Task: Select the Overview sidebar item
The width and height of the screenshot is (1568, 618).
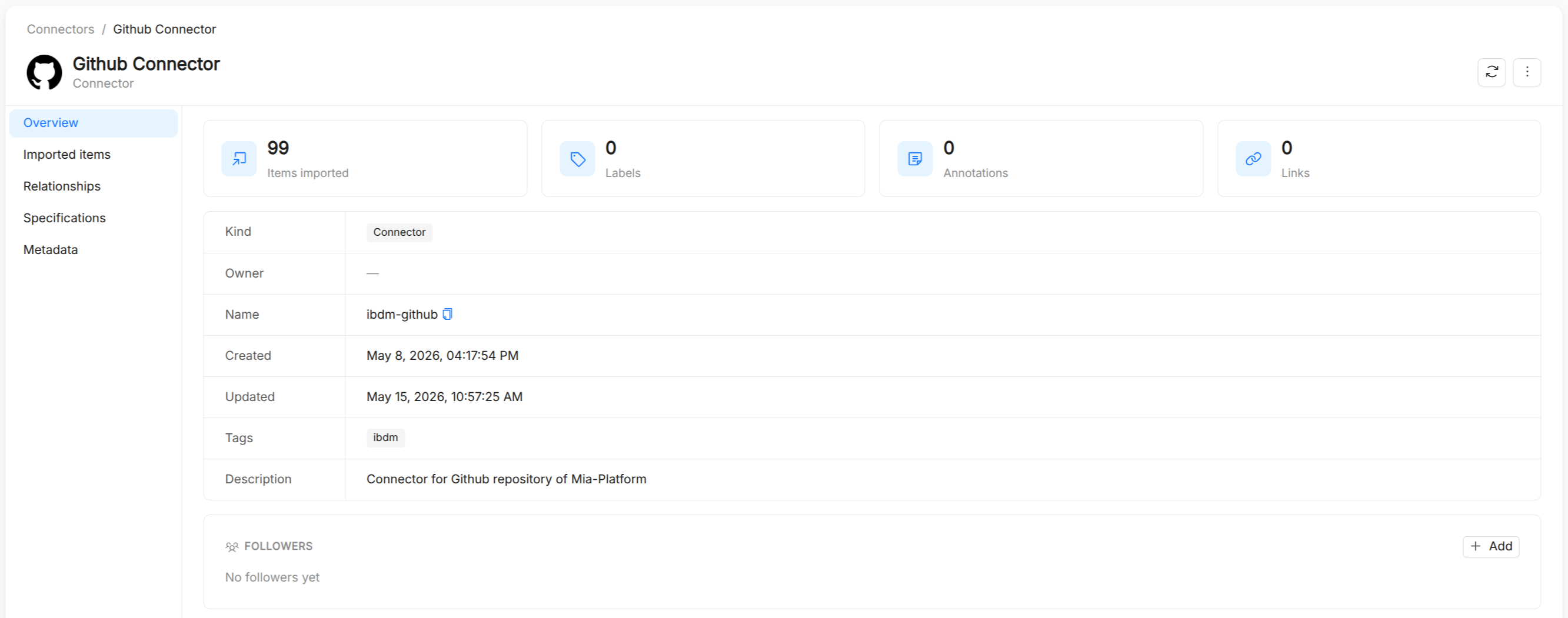Action: coord(94,123)
